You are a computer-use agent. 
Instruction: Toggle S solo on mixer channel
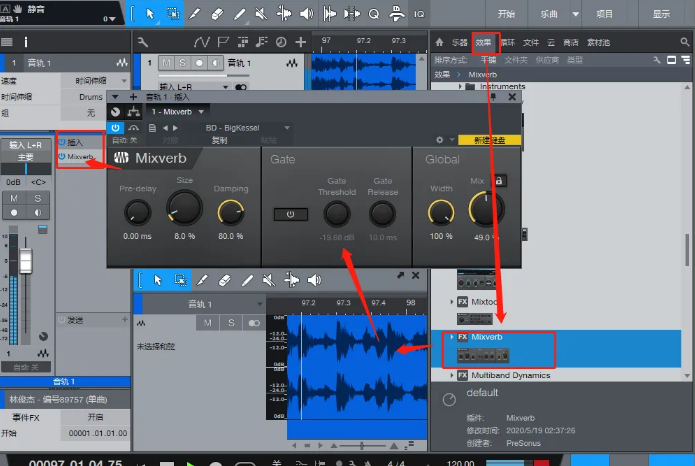pos(38,198)
